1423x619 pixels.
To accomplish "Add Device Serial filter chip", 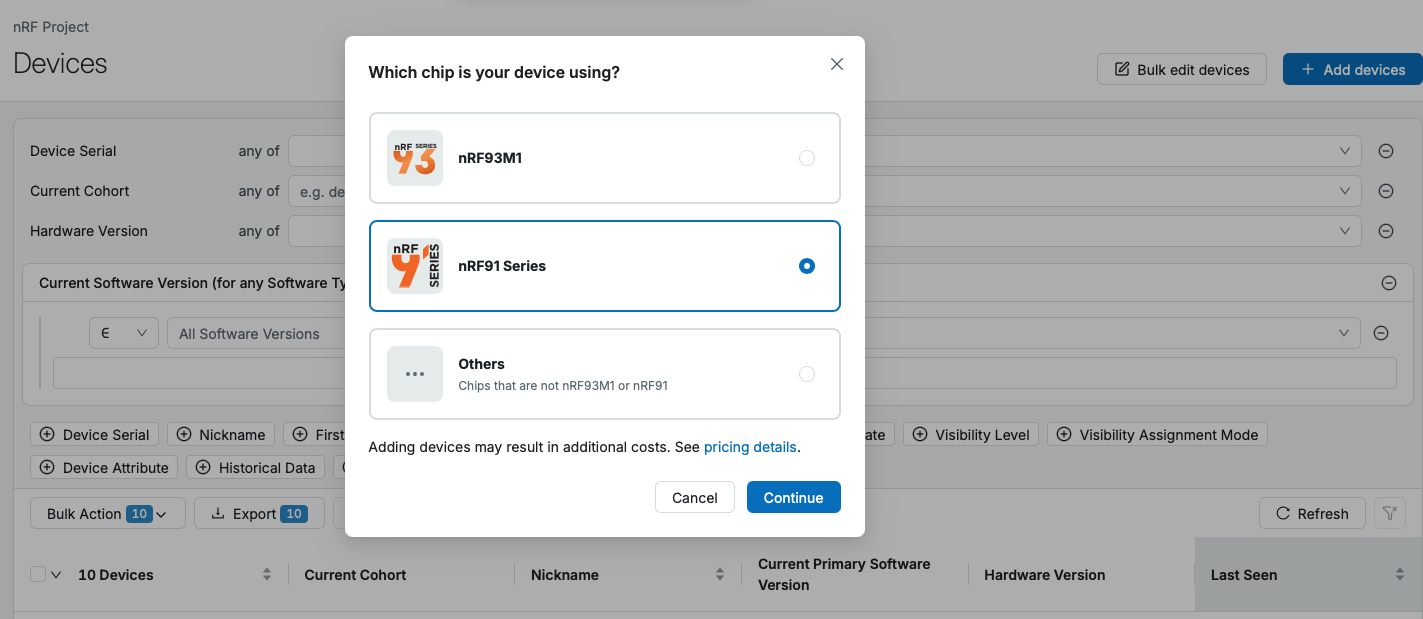I will tap(94, 434).
